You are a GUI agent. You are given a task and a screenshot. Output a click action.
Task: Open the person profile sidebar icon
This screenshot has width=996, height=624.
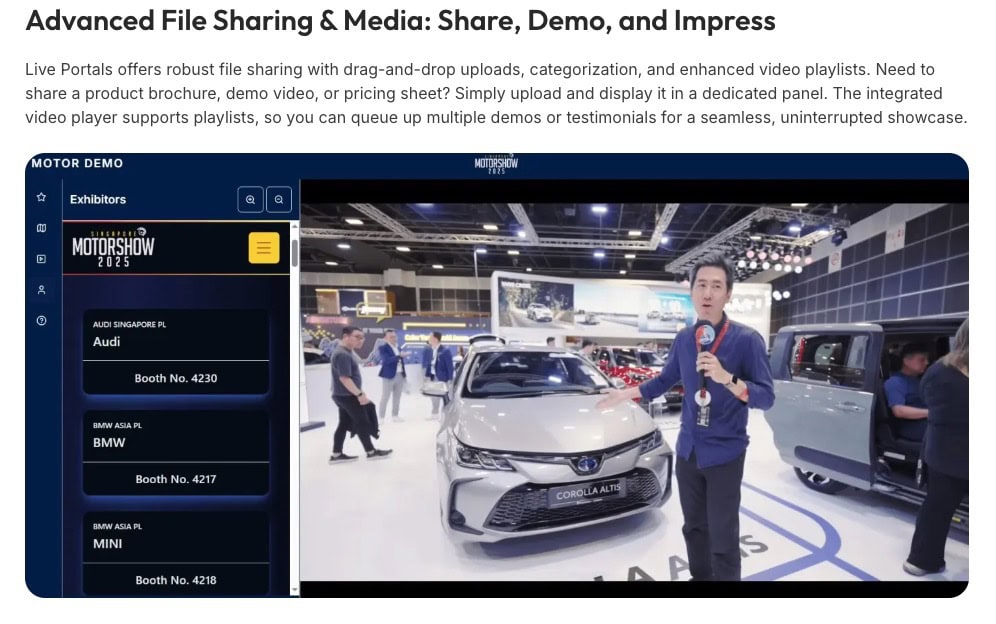click(41, 290)
